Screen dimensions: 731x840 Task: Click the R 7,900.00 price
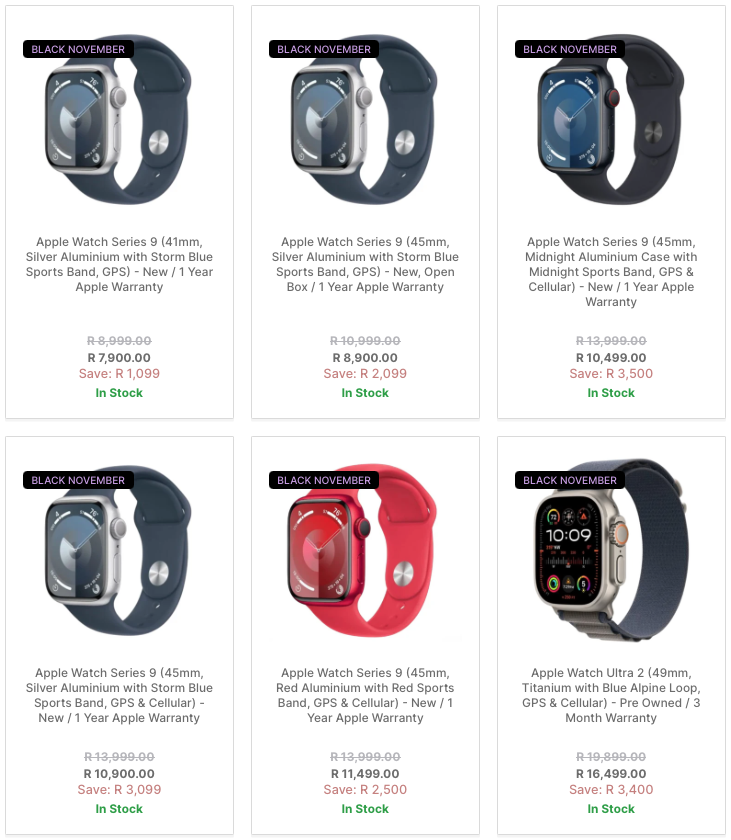(119, 357)
